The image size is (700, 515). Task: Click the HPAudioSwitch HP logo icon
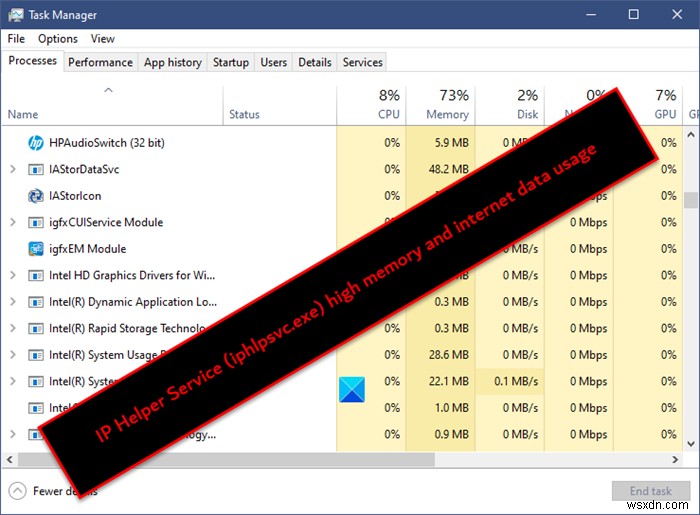coord(36,143)
